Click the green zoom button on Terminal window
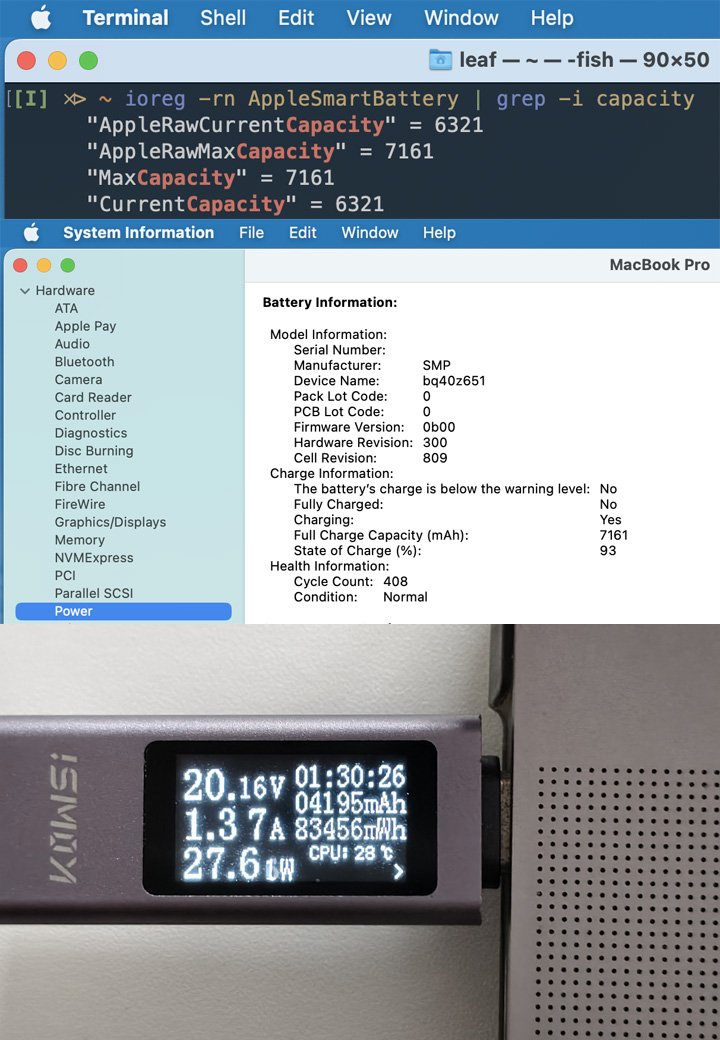The width and height of the screenshot is (720, 1040). click(88, 60)
